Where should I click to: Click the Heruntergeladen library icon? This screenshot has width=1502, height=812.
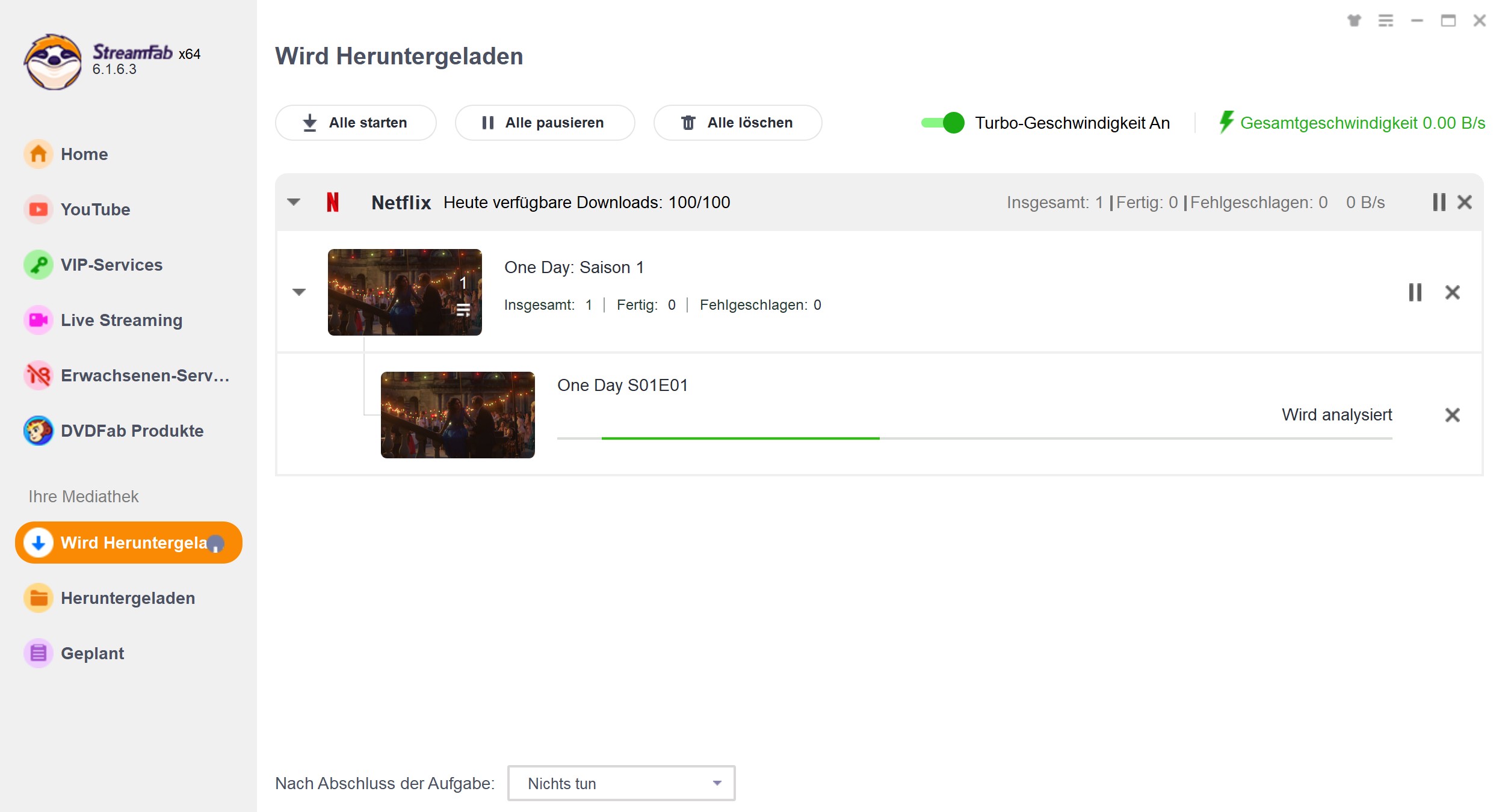[x=37, y=597]
